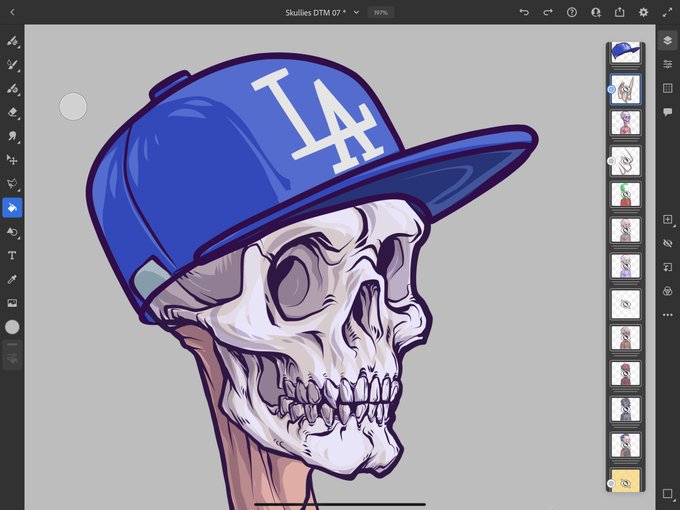Select the hidden line sketch layer thumbnail
The width and height of the screenshot is (680, 510).
[x=625, y=161]
